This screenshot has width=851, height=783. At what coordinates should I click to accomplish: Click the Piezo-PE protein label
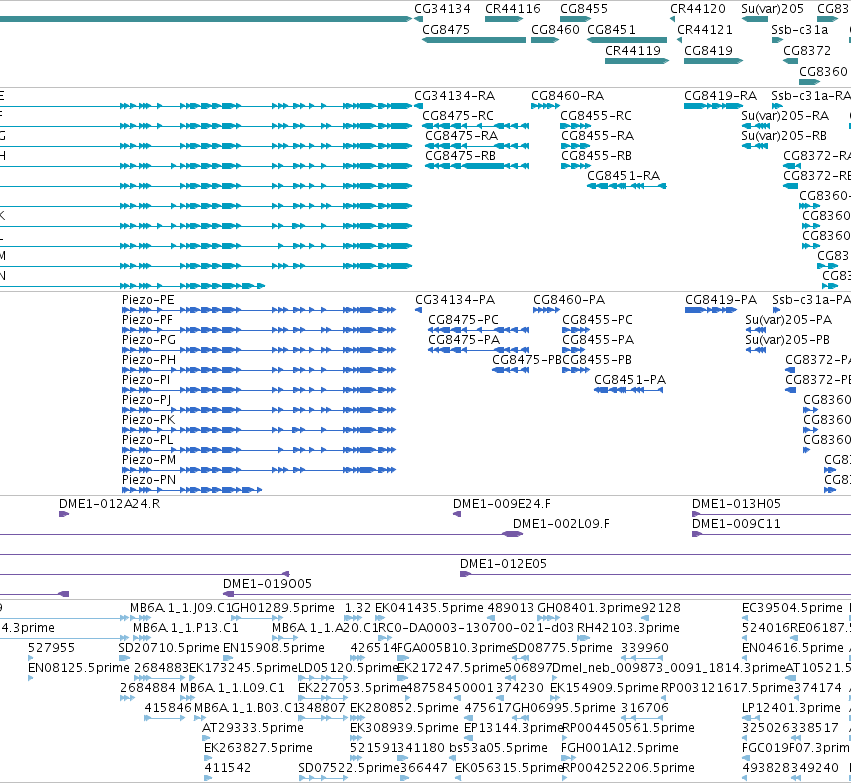[148, 300]
